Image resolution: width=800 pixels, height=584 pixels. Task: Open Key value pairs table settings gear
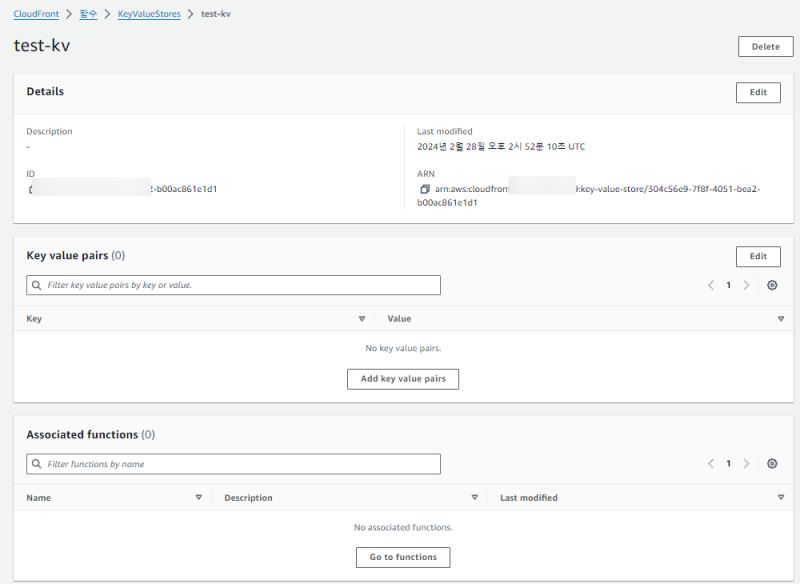[x=772, y=285]
